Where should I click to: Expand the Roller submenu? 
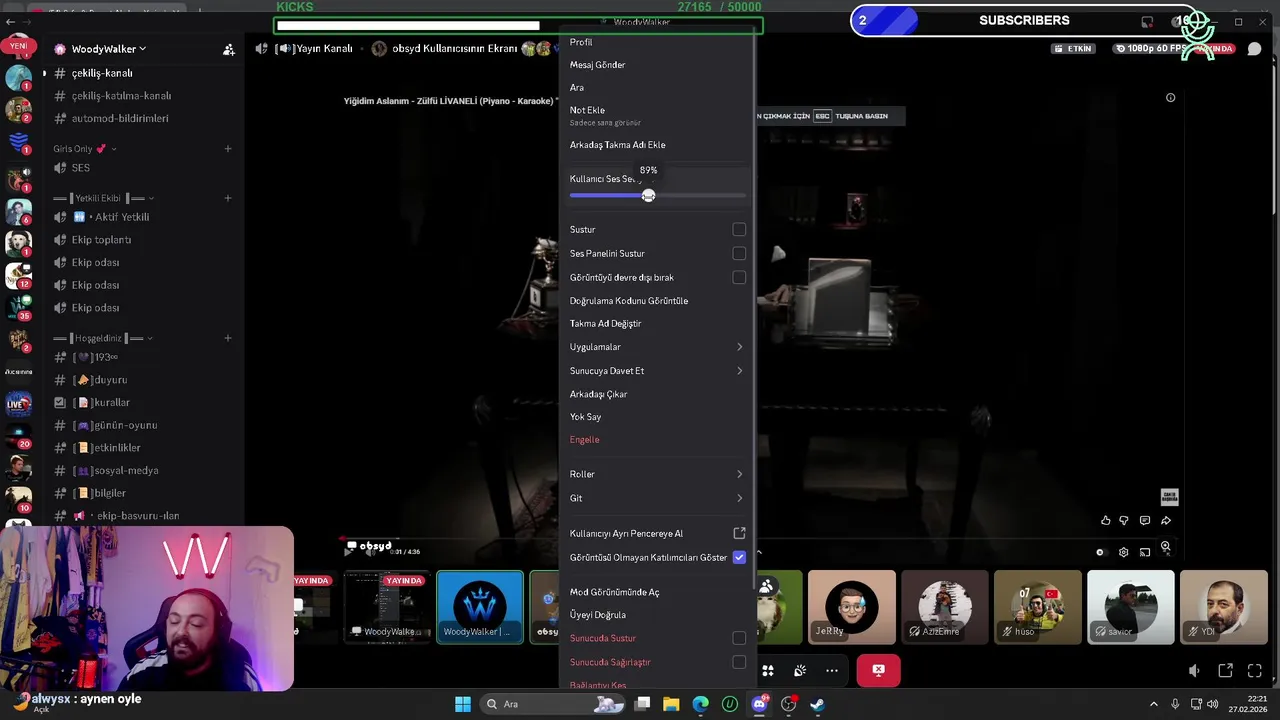pos(656,474)
